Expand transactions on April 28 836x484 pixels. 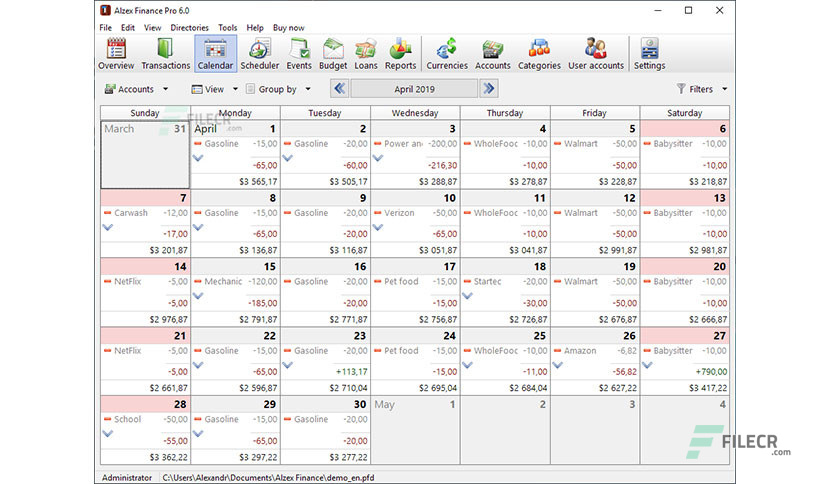click(108, 434)
